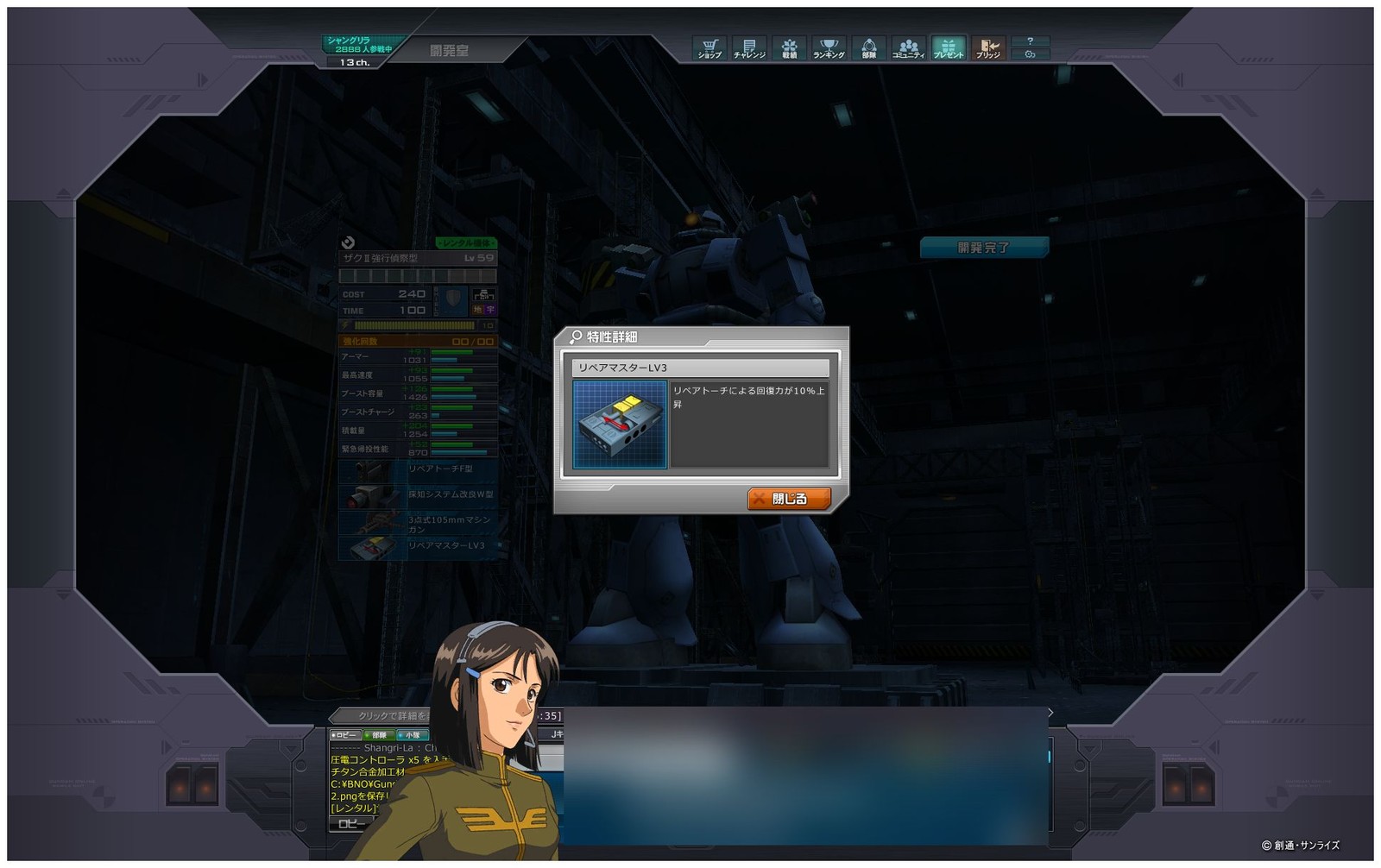1381x868 pixels.
Task: Click the ザクII強行偵察型 unit name
Action: [x=381, y=258]
